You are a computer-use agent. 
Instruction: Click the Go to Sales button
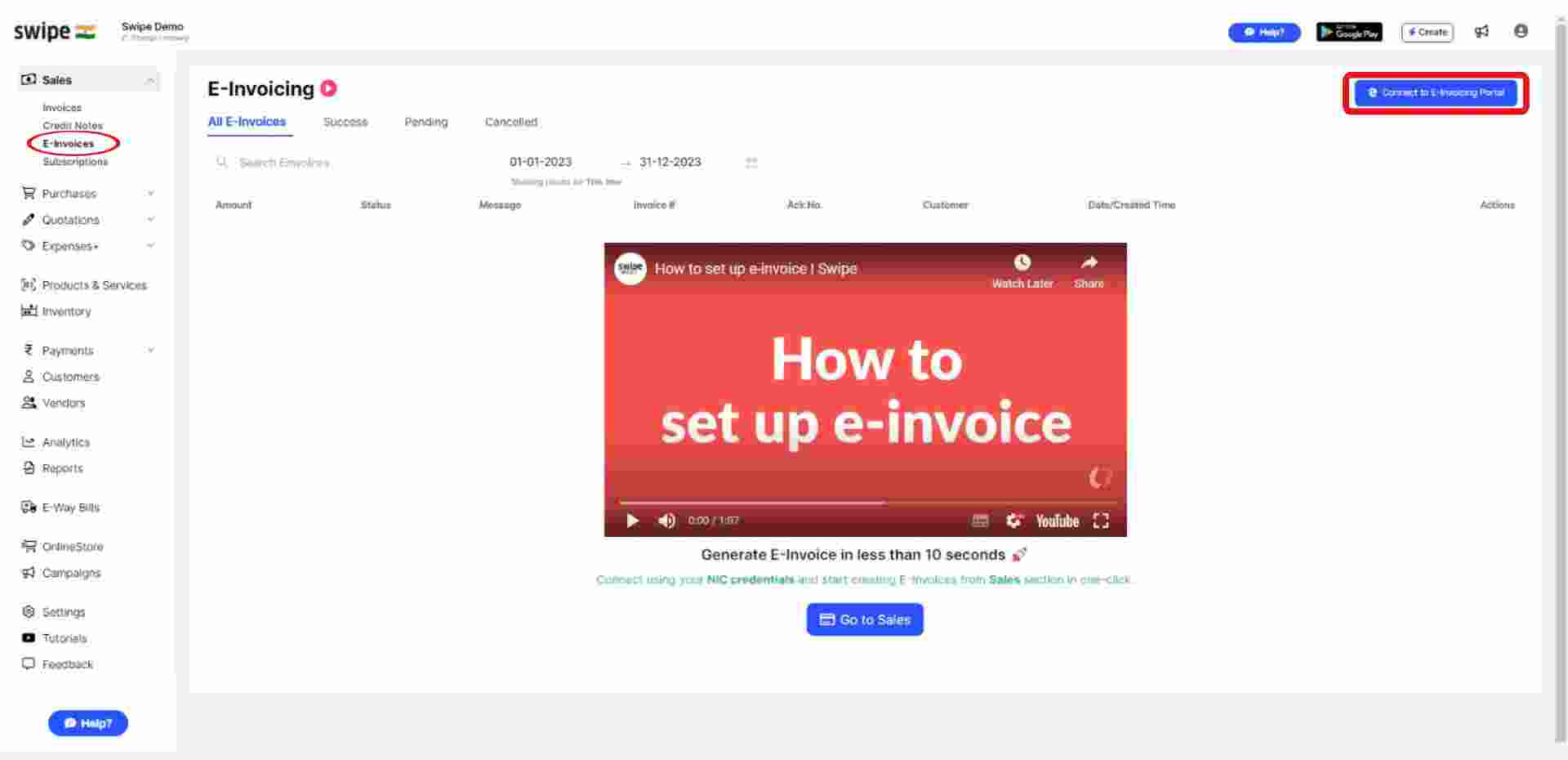pos(865,619)
